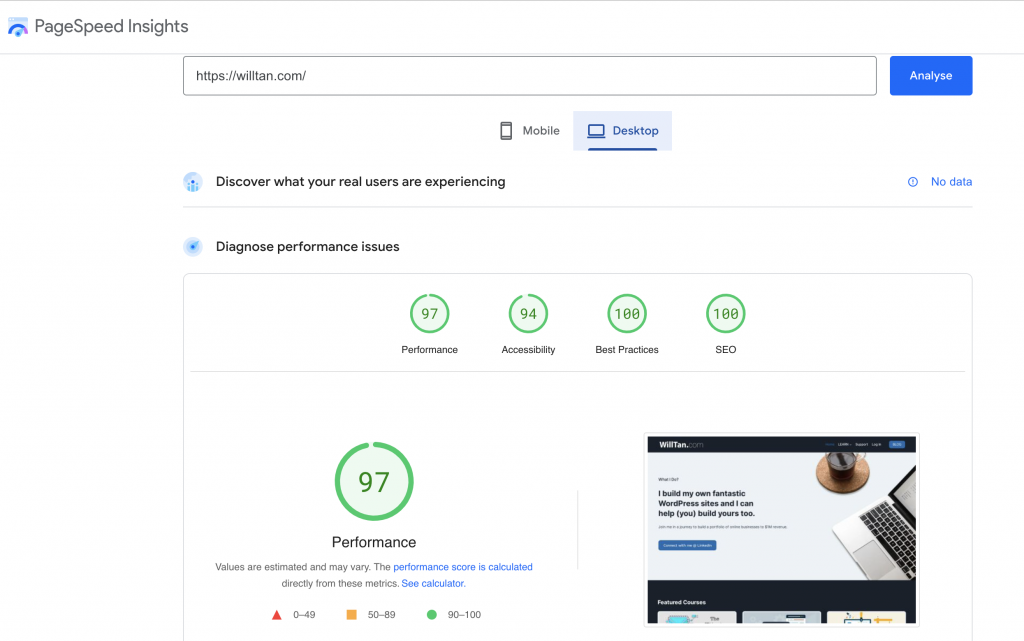
Task: Click the Analyse button
Action: coord(931,76)
